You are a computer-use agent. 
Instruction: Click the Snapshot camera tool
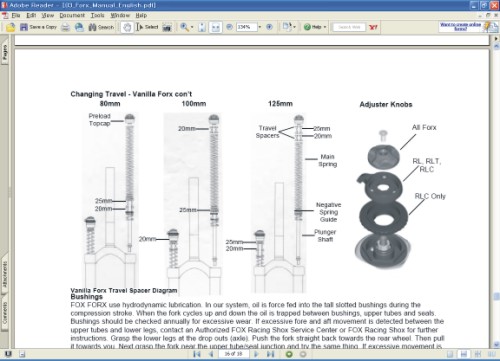click(167, 27)
